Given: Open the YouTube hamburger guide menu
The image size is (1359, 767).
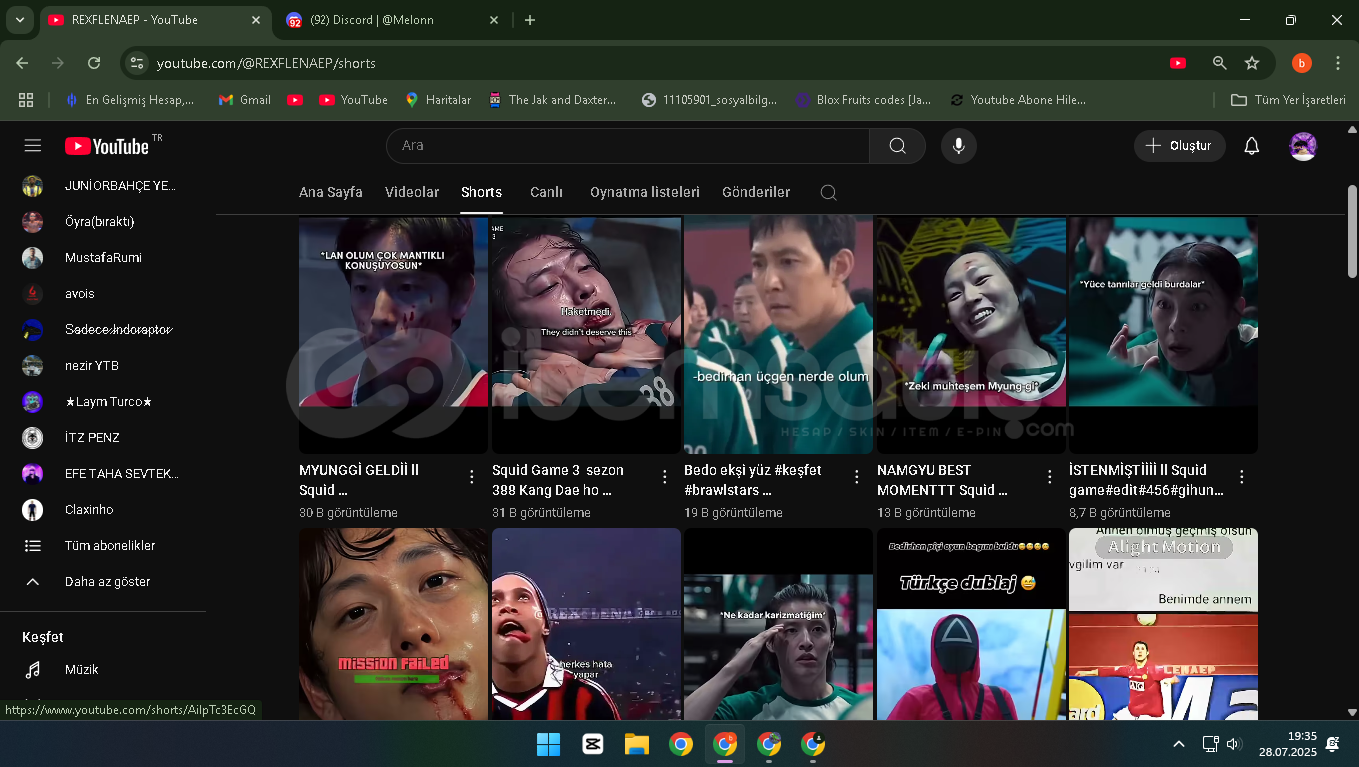Looking at the screenshot, I should point(33,146).
